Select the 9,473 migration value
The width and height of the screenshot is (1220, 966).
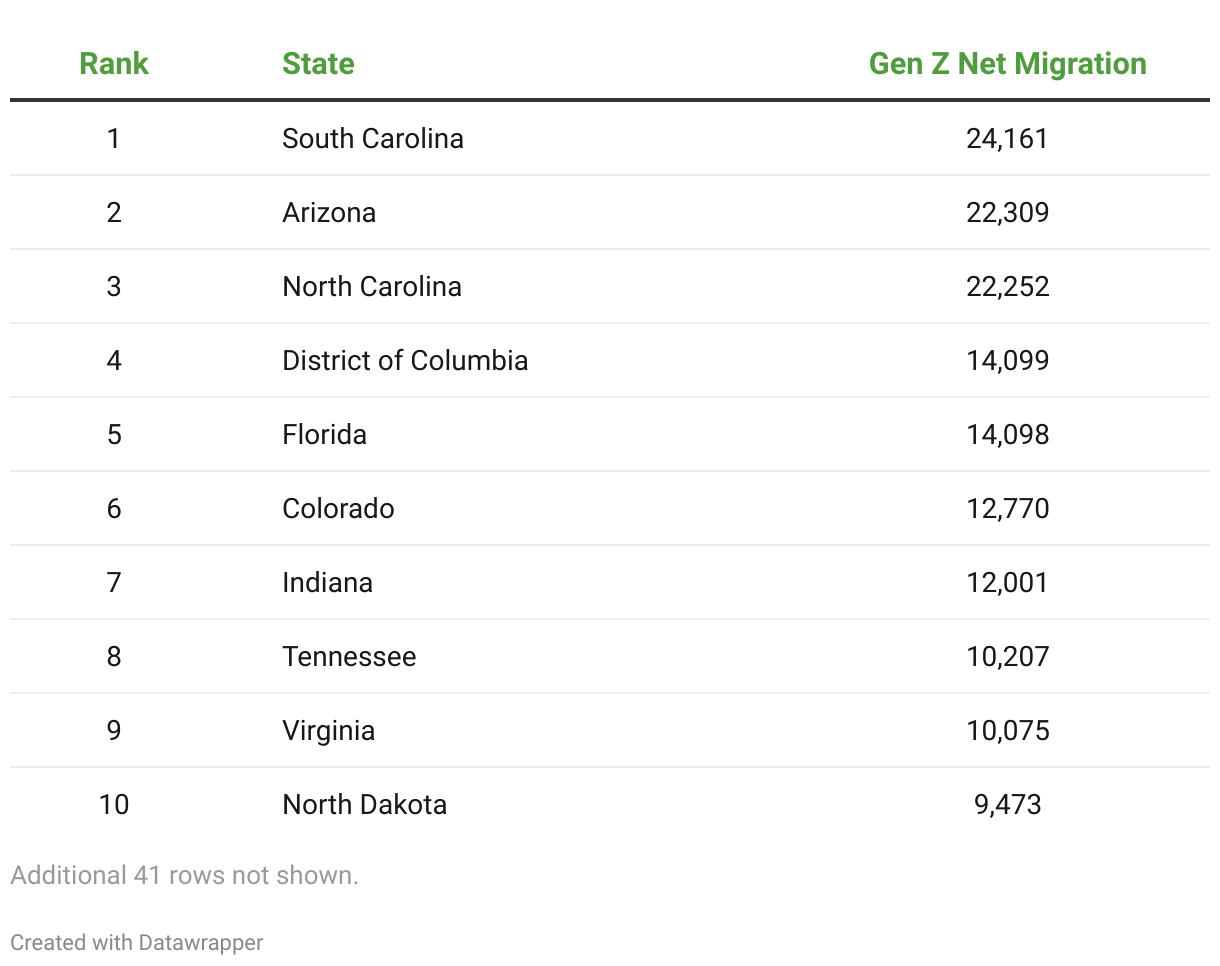point(1008,804)
